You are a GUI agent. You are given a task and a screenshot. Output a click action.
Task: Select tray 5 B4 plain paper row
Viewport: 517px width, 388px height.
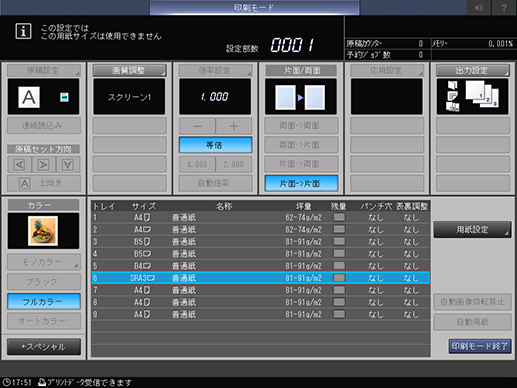pos(260,266)
